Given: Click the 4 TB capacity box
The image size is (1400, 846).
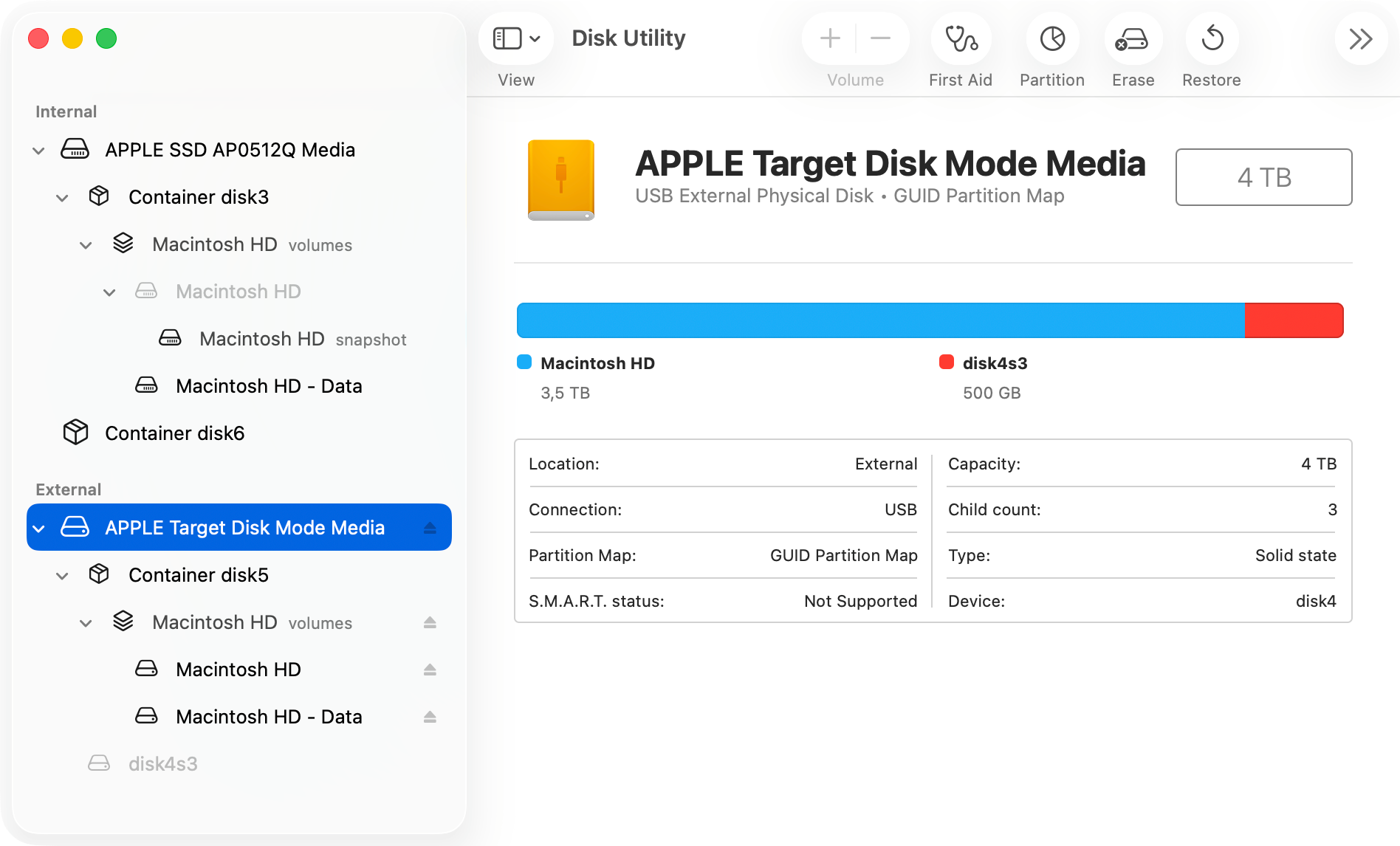Looking at the screenshot, I should 1263,177.
